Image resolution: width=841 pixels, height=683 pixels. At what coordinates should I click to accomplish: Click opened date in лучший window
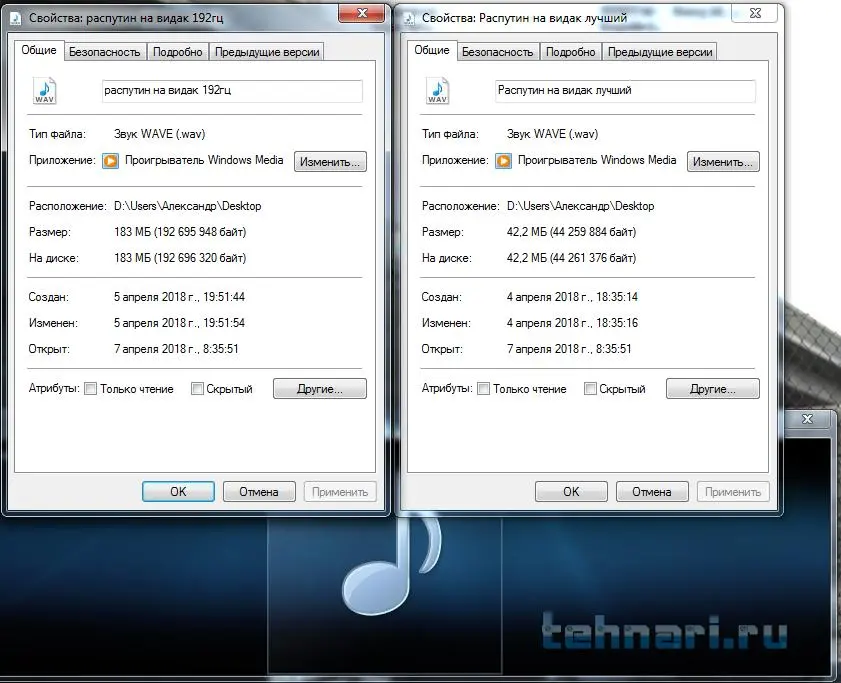click(x=569, y=349)
